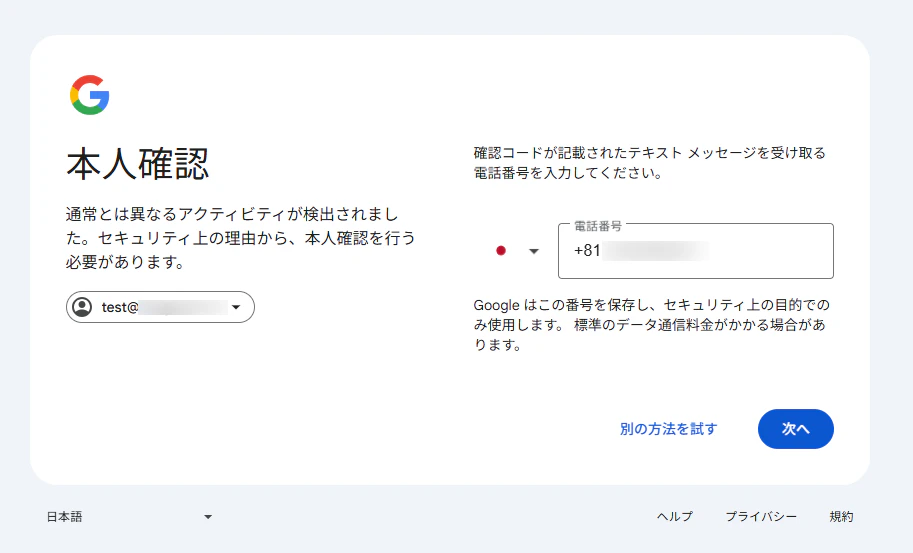This screenshot has height=553, width=913.
Task: Click the text starting 通常とは異なるアクティビティ
Action: pos(240,238)
